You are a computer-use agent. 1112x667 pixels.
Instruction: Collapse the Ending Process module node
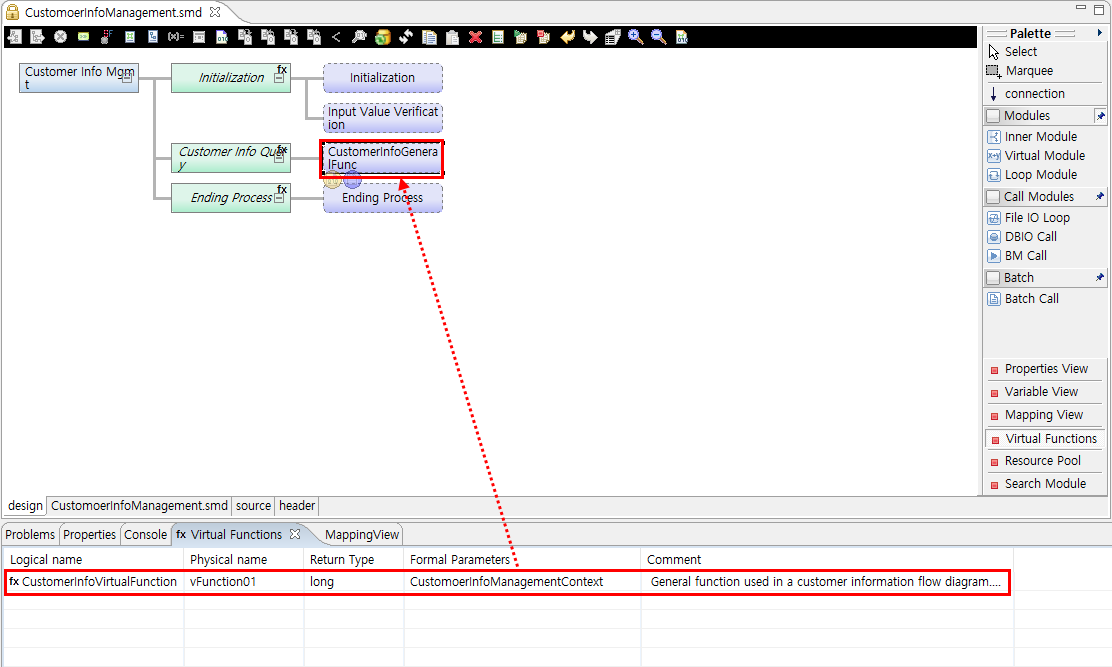pyautogui.click(x=279, y=197)
